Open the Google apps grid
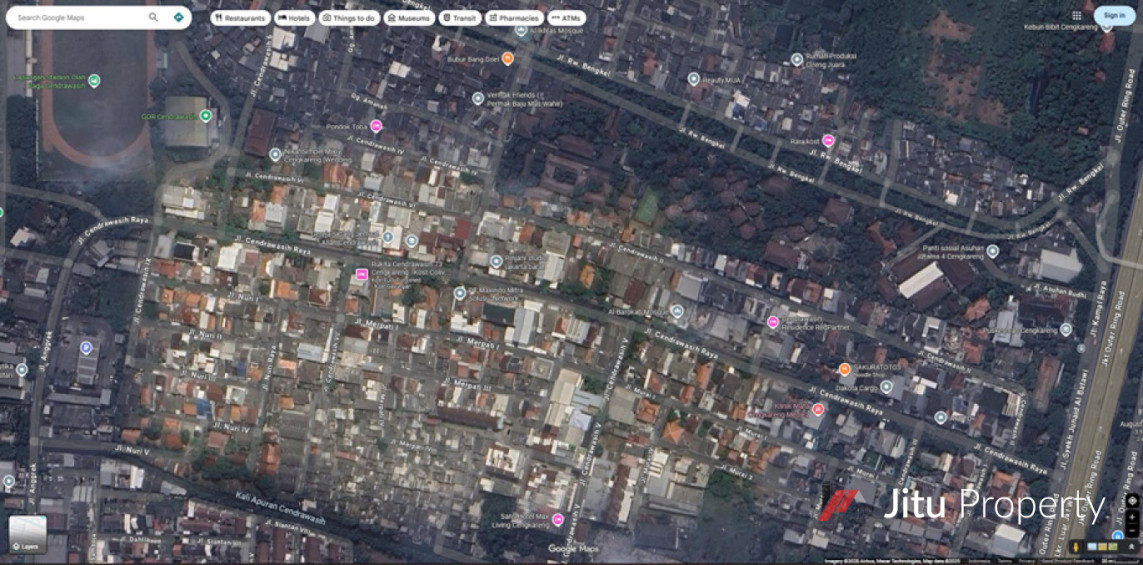 pyautogui.click(x=1076, y=16)
